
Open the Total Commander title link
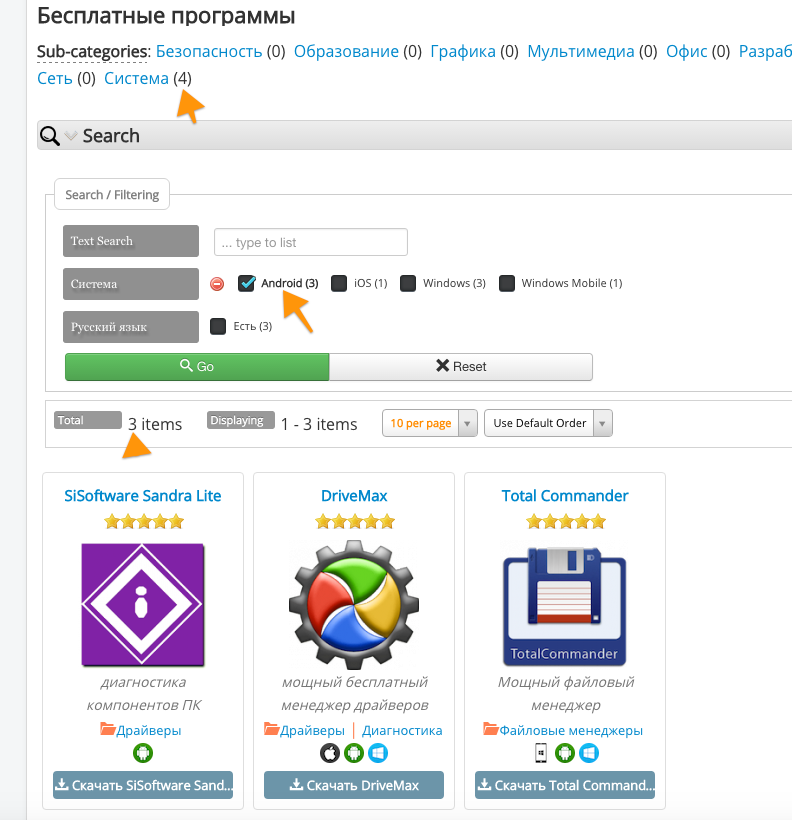[x=565, y=496]
